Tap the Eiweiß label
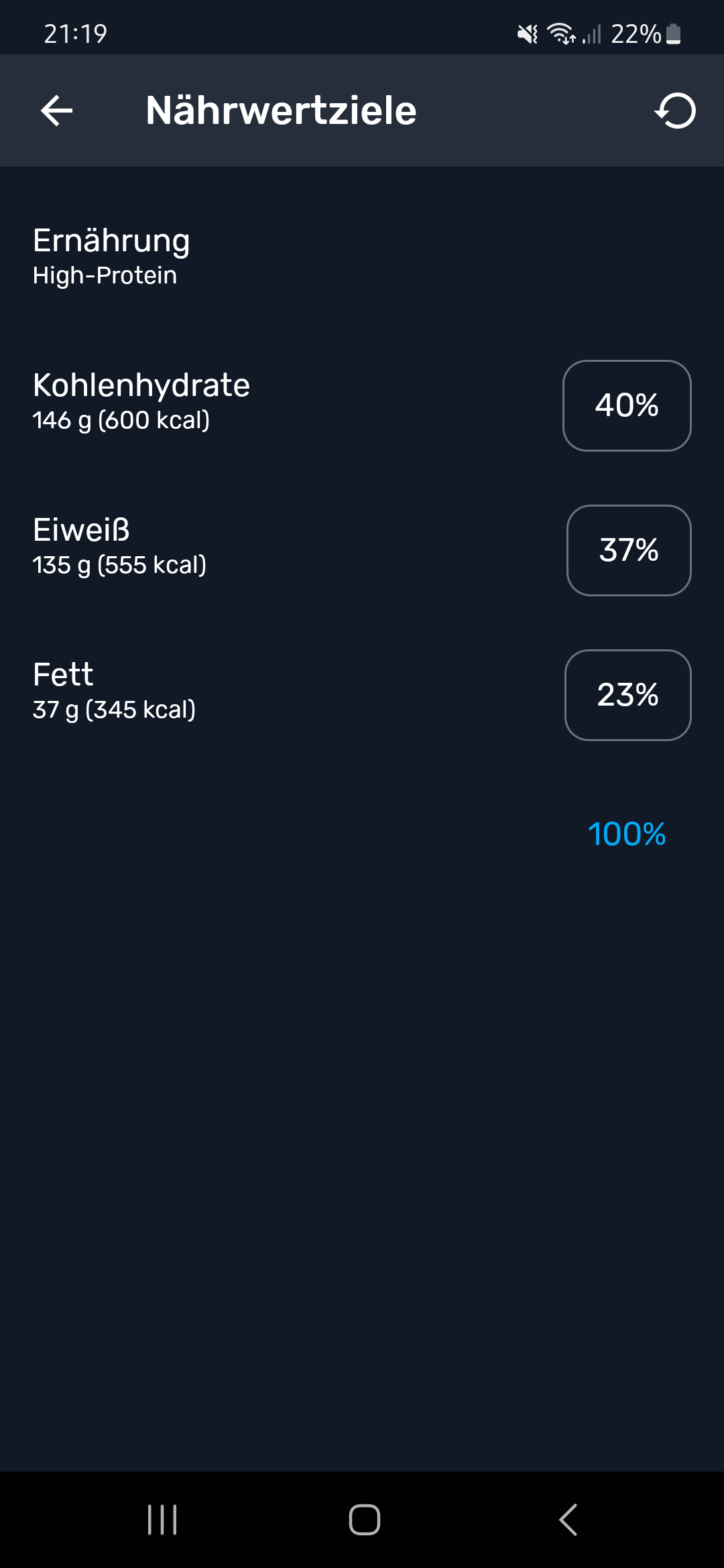Viewport: 724px width, 1568px height. (x=81, y=530)
